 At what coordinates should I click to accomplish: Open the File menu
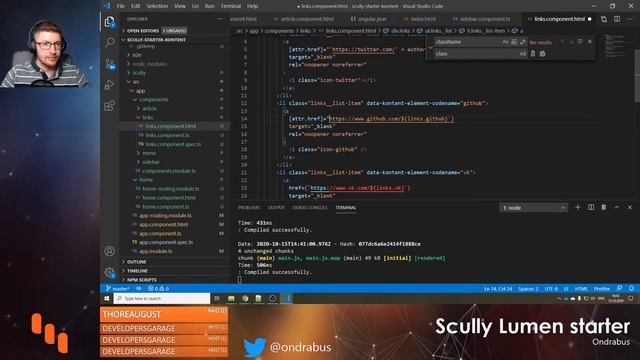121,6
